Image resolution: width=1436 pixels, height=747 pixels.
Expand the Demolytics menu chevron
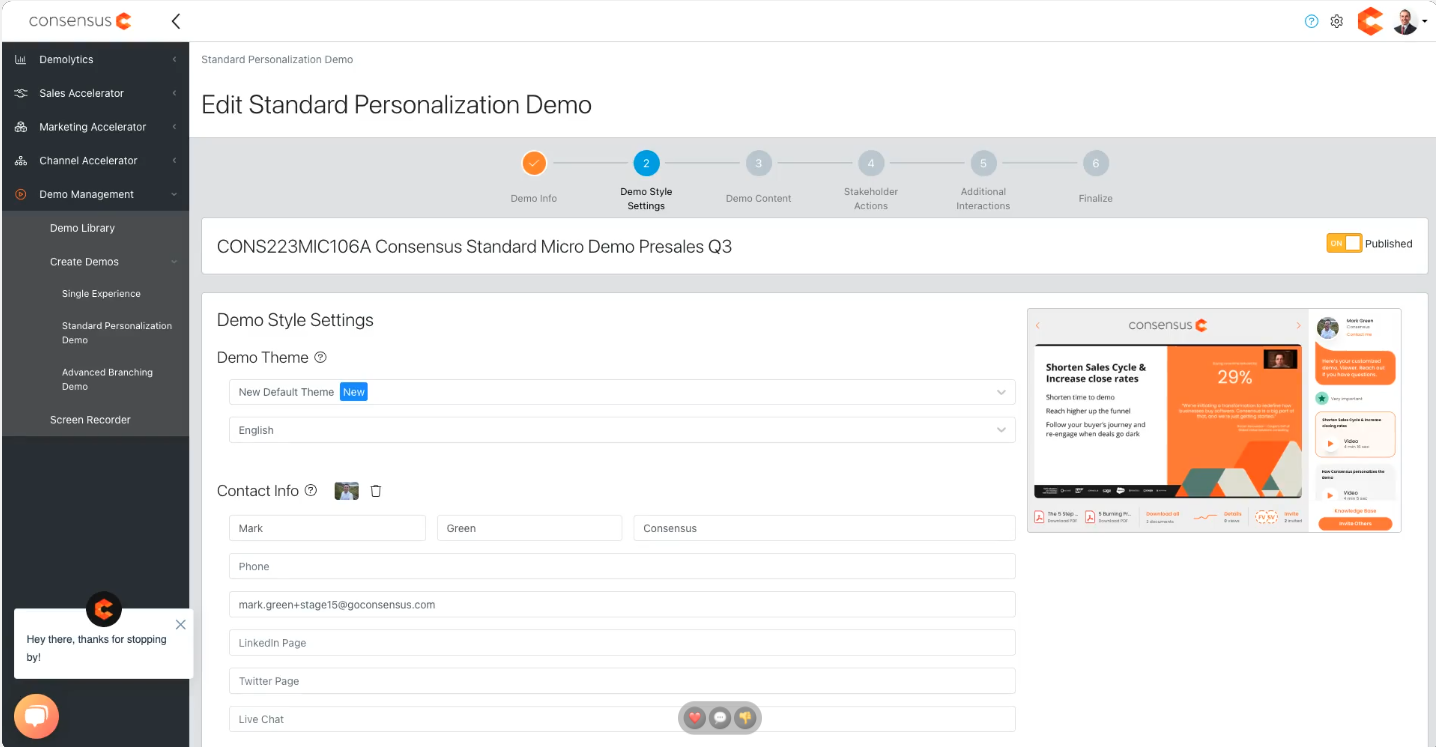174,60
